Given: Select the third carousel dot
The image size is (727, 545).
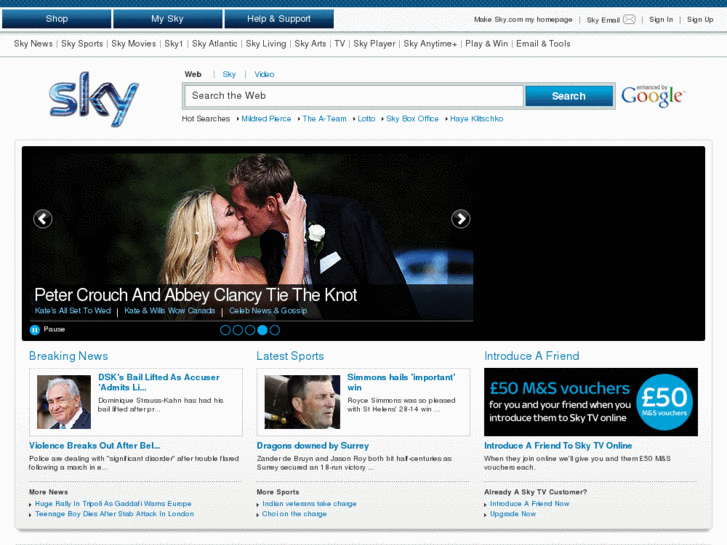Looking at the screenshot, I should coord(250,330).
